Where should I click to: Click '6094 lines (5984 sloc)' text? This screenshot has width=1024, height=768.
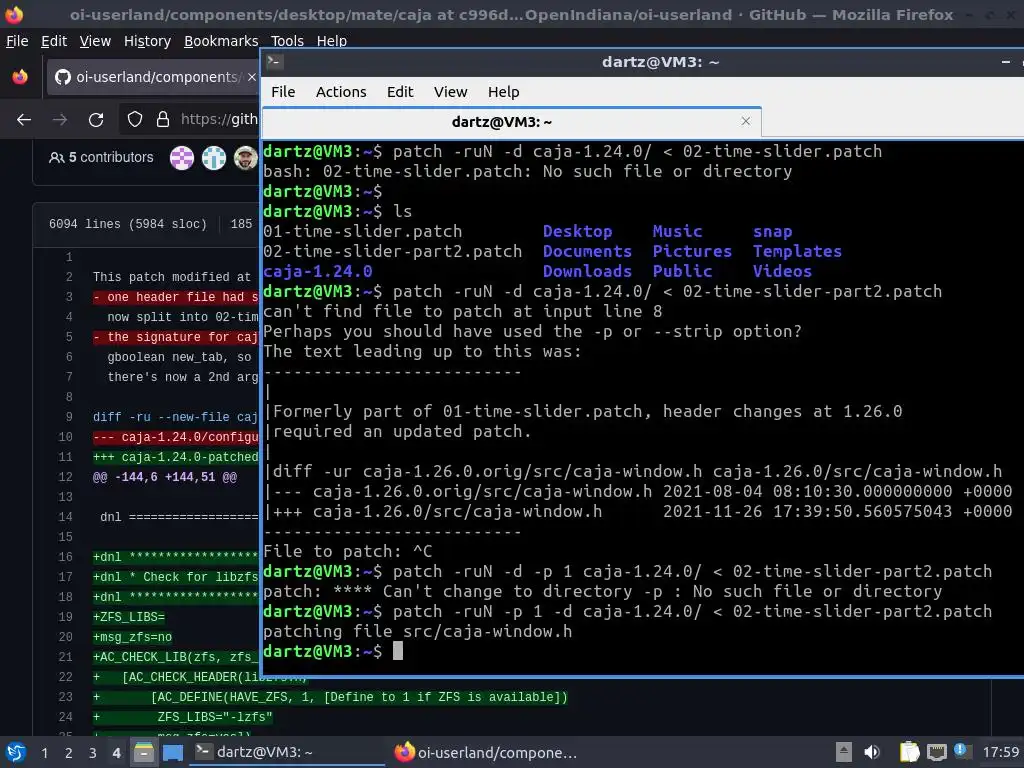click(127, 224)
